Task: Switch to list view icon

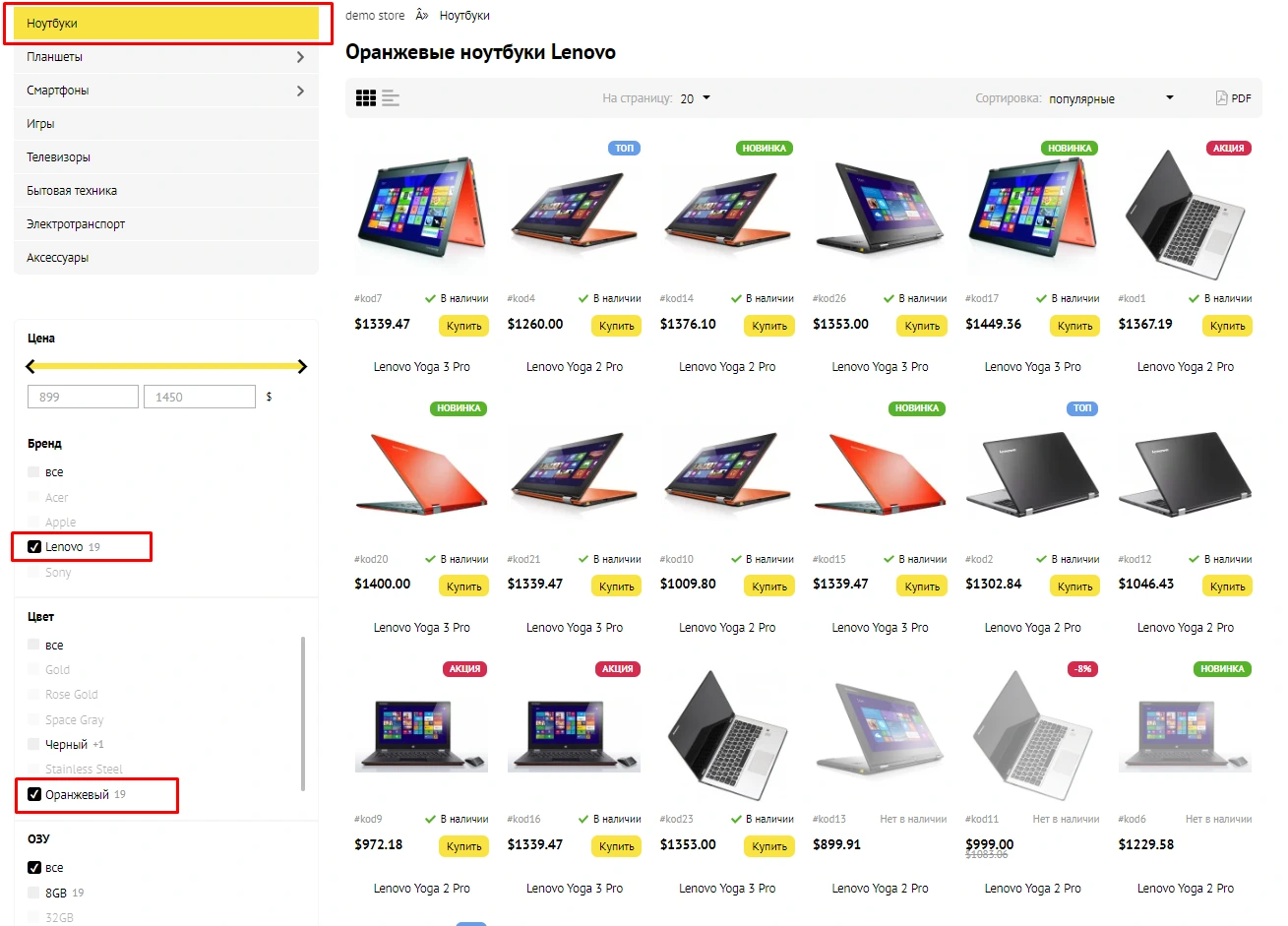Action: coord(391,98)
